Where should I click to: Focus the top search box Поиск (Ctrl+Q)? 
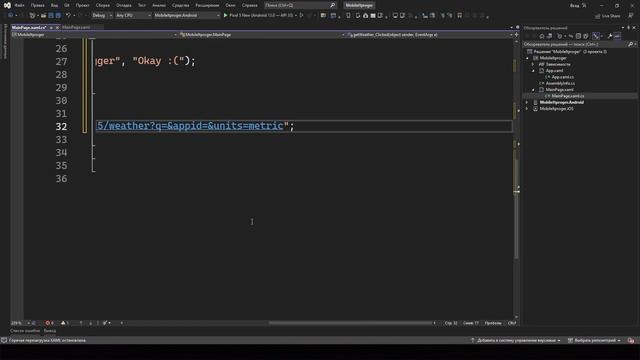coord(300,5)
